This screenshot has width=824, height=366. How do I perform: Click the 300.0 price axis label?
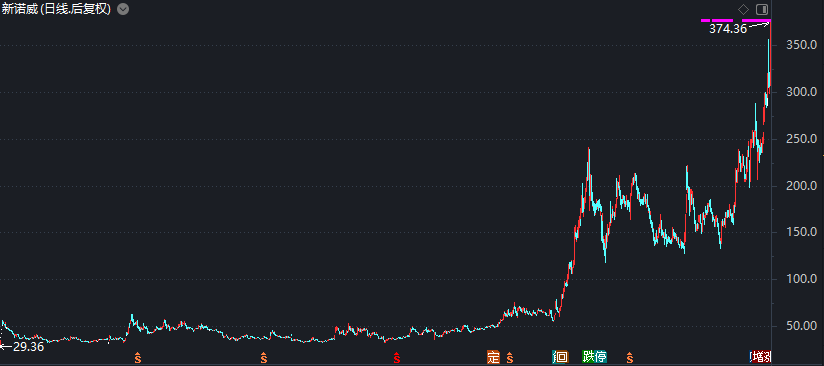click(801, 93)
